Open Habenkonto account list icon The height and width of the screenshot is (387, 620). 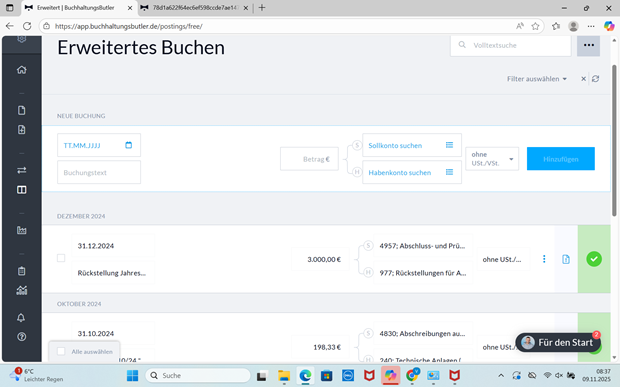449,172
